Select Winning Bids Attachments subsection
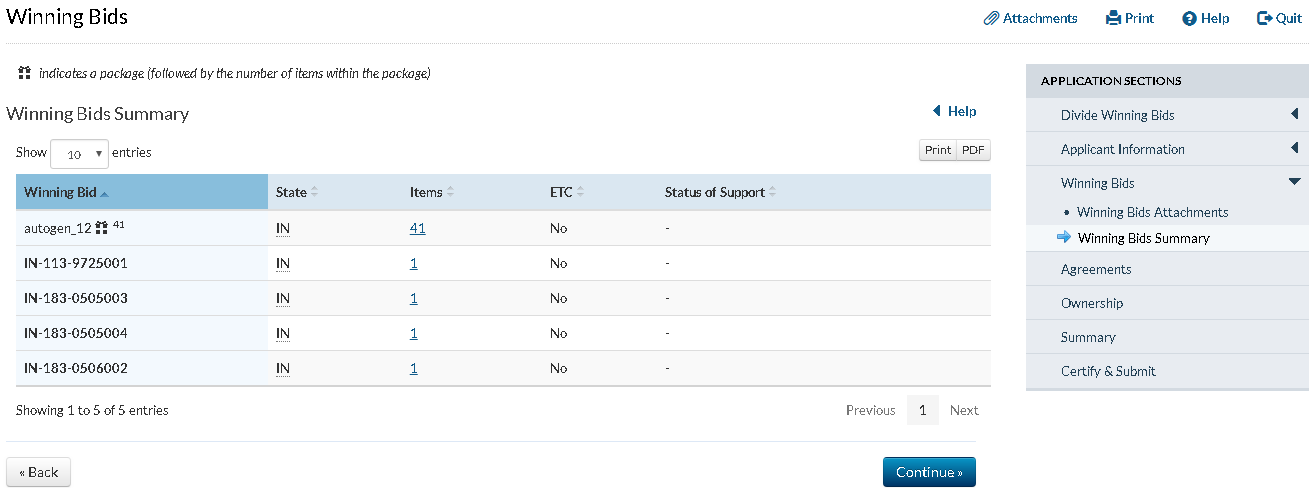The height and width of the screenshot is (488, 1310). click(x=1152, y=212)
